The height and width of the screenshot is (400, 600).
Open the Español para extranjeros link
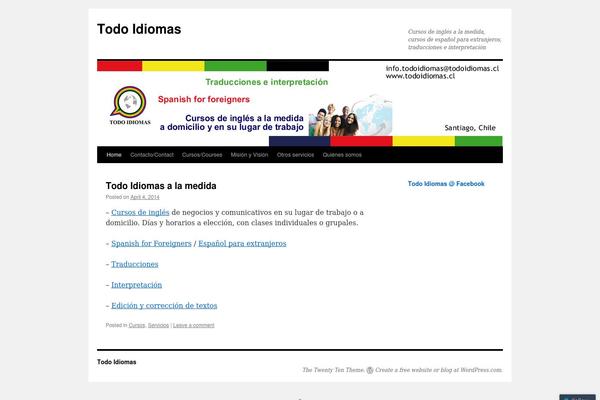click(242, 243)
